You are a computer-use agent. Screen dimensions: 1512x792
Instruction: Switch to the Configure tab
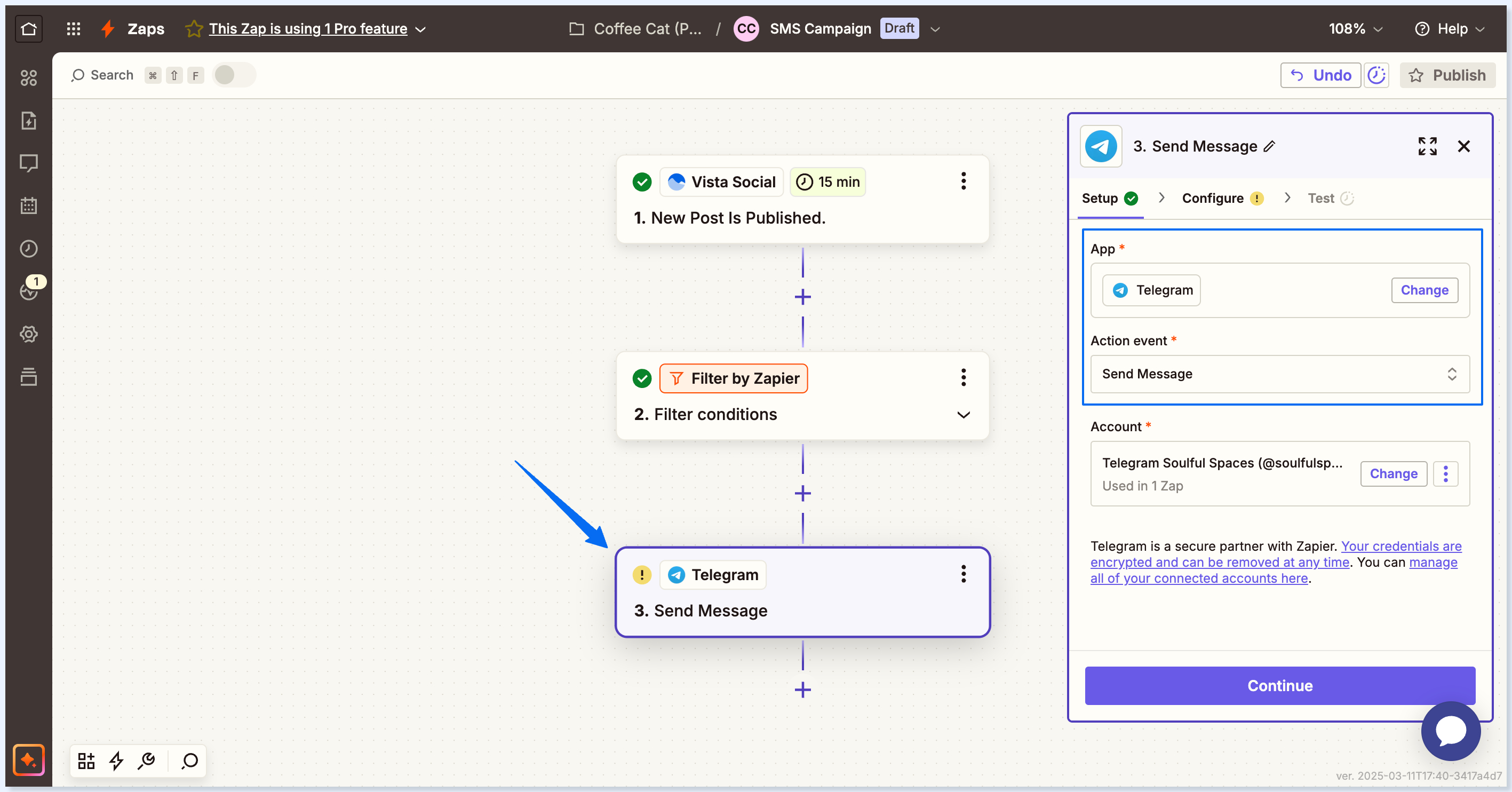pyautogui.click(x=1222, y=199)
